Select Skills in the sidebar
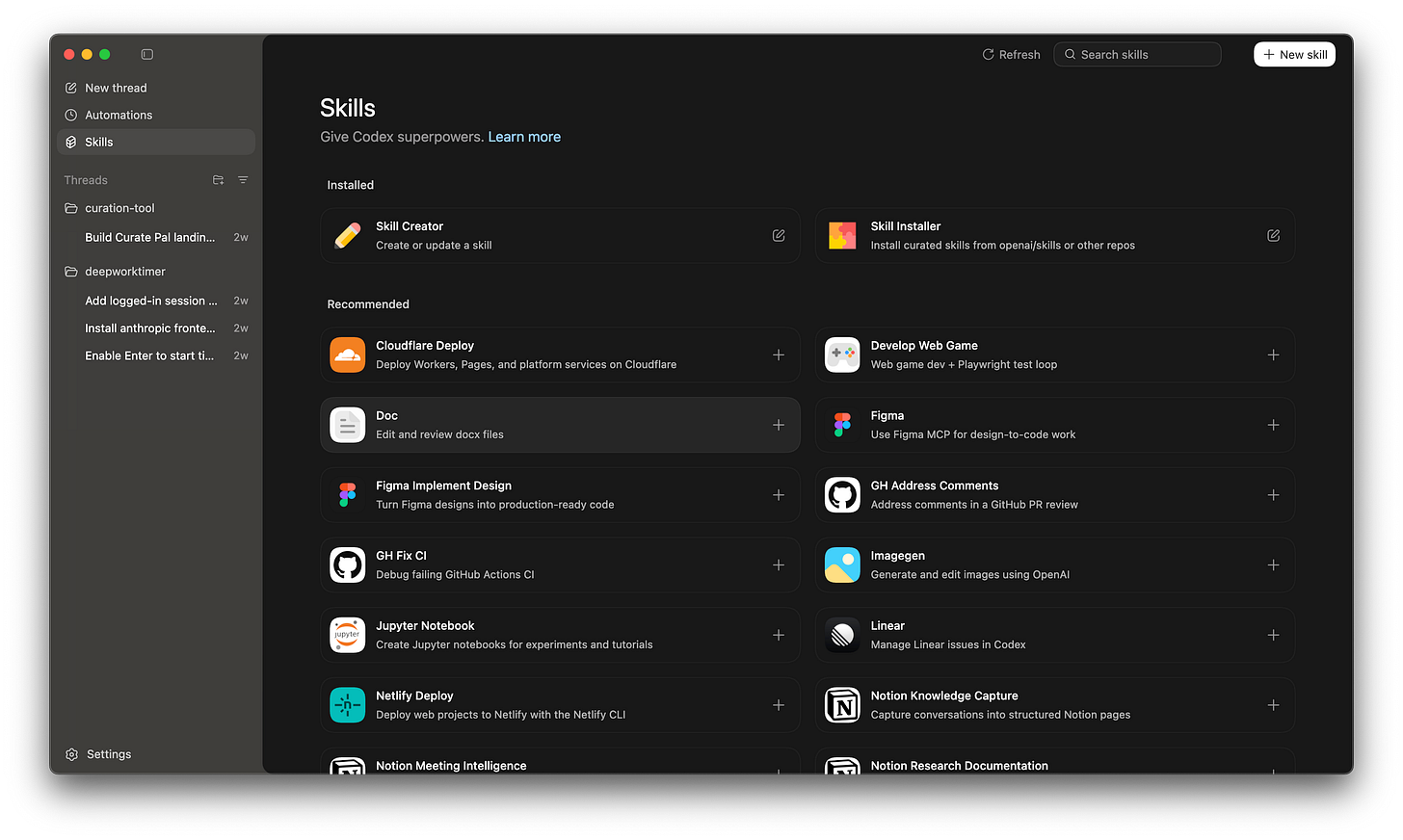 click(x=156, y=142)
